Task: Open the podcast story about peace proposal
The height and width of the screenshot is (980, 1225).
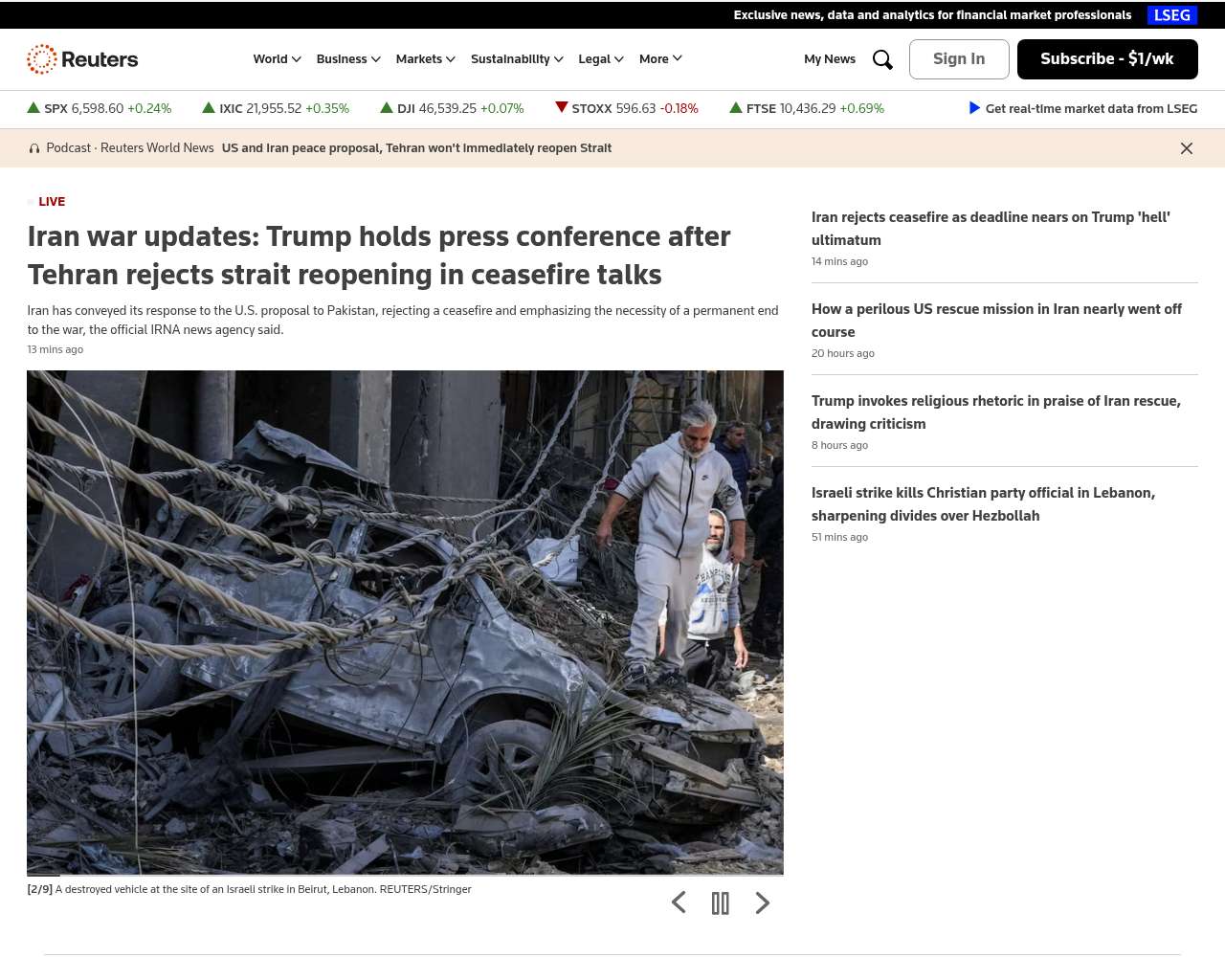Action: (416, 148)
